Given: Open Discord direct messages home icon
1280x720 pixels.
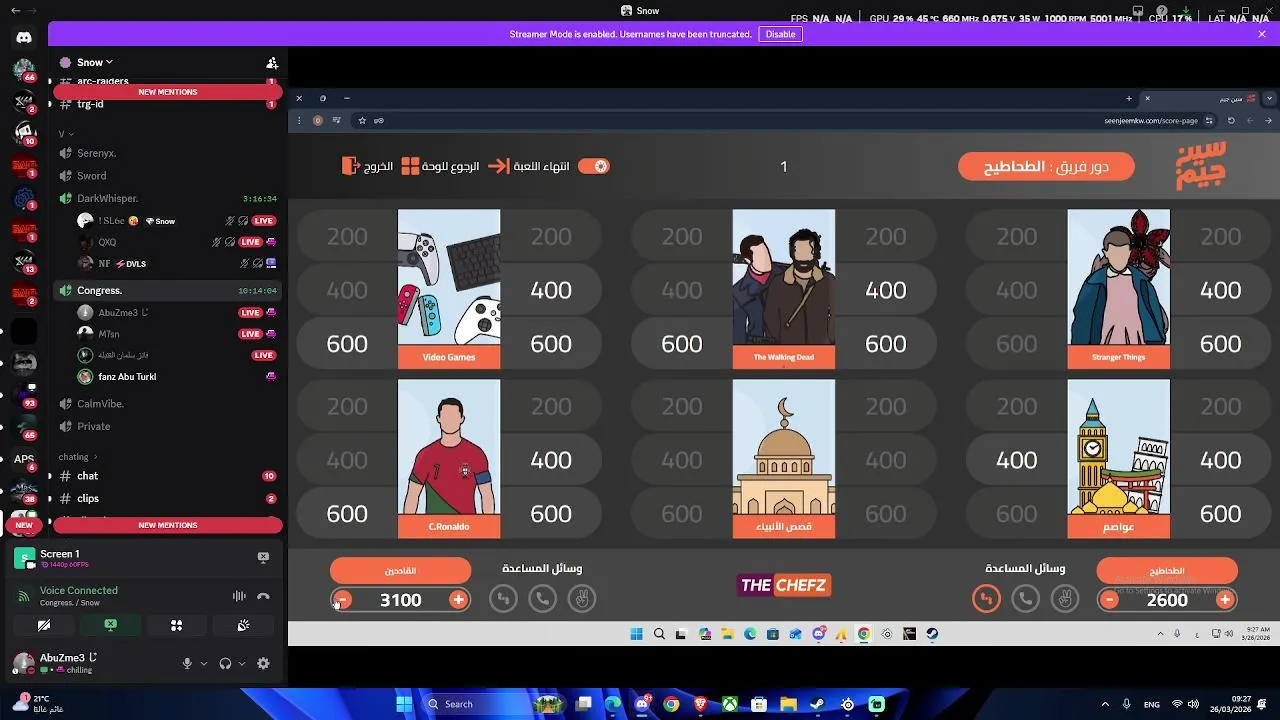Looking at the screenshot, I should (x=24, y=37).
